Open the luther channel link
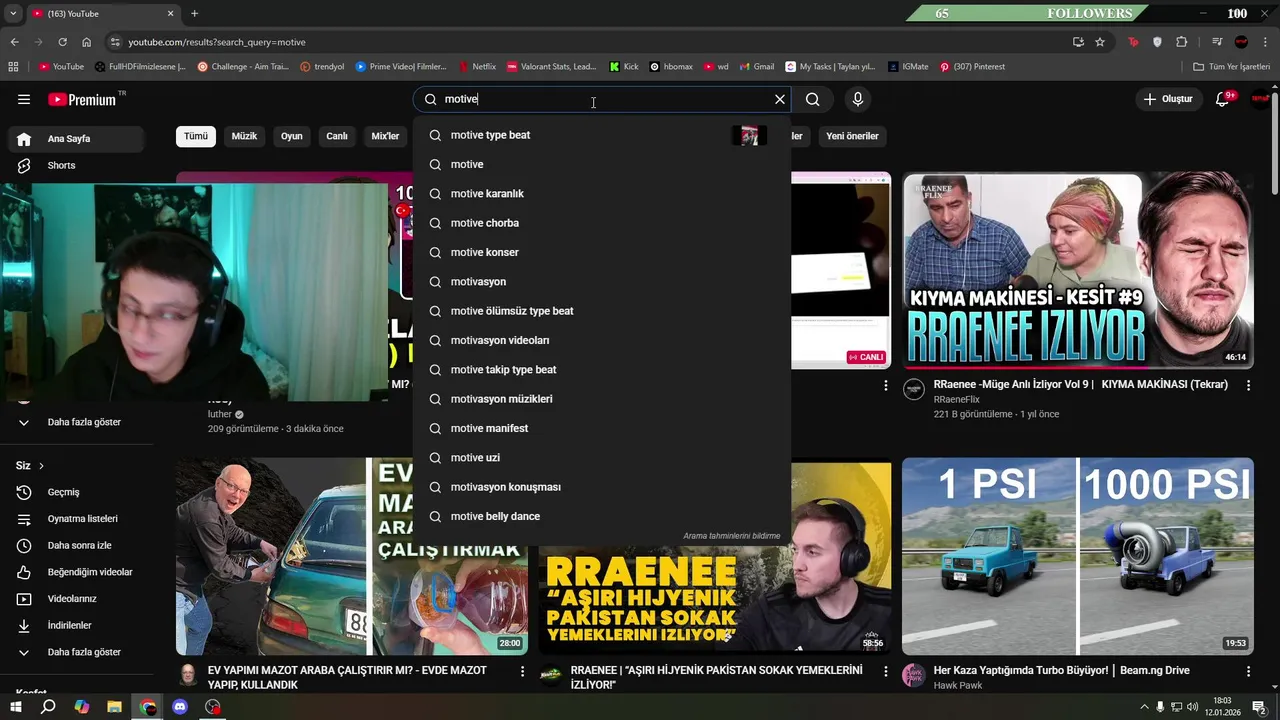This screenshot has height=720, width=1280. click(x=220, y=414)
